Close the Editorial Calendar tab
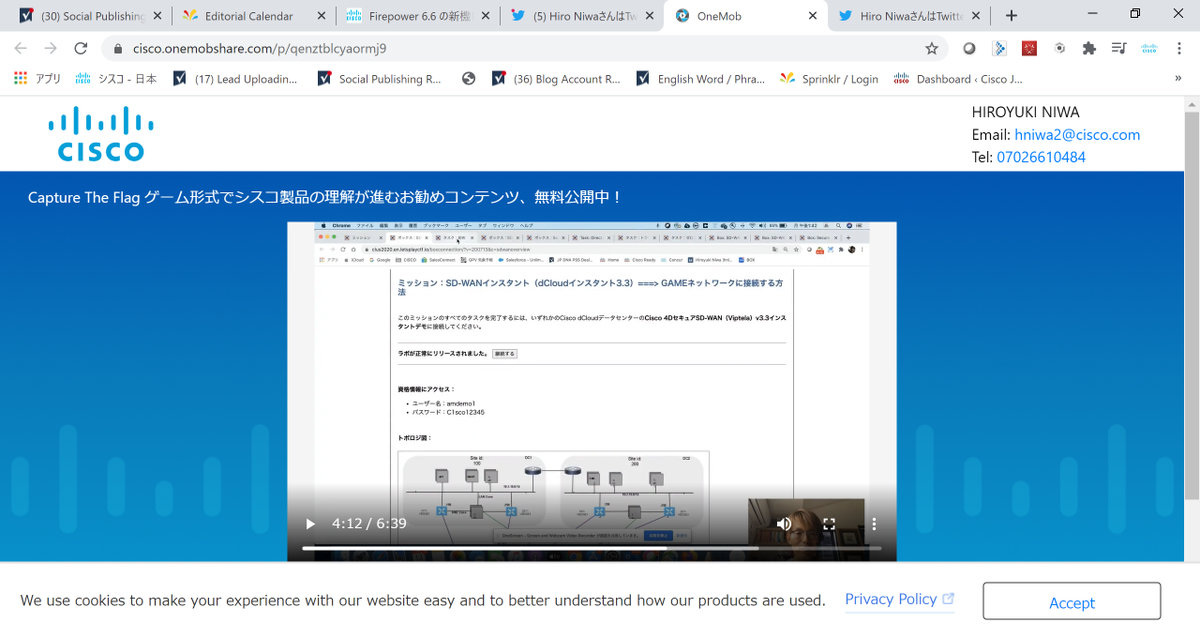This screenshot has height=638, width=1200. pyautogui.click(x=320, y=16)
